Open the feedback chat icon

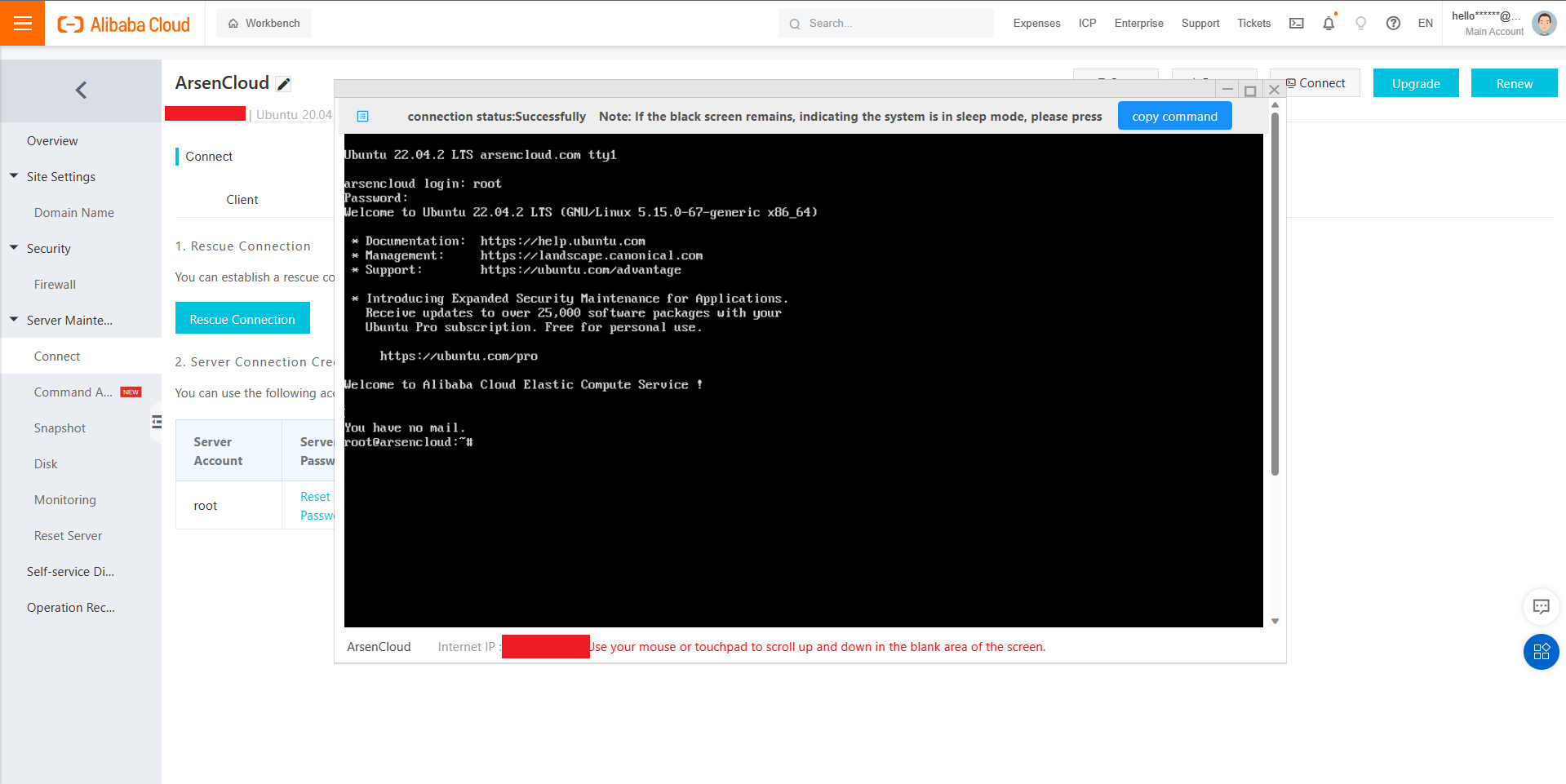(x=1541, y=606)
